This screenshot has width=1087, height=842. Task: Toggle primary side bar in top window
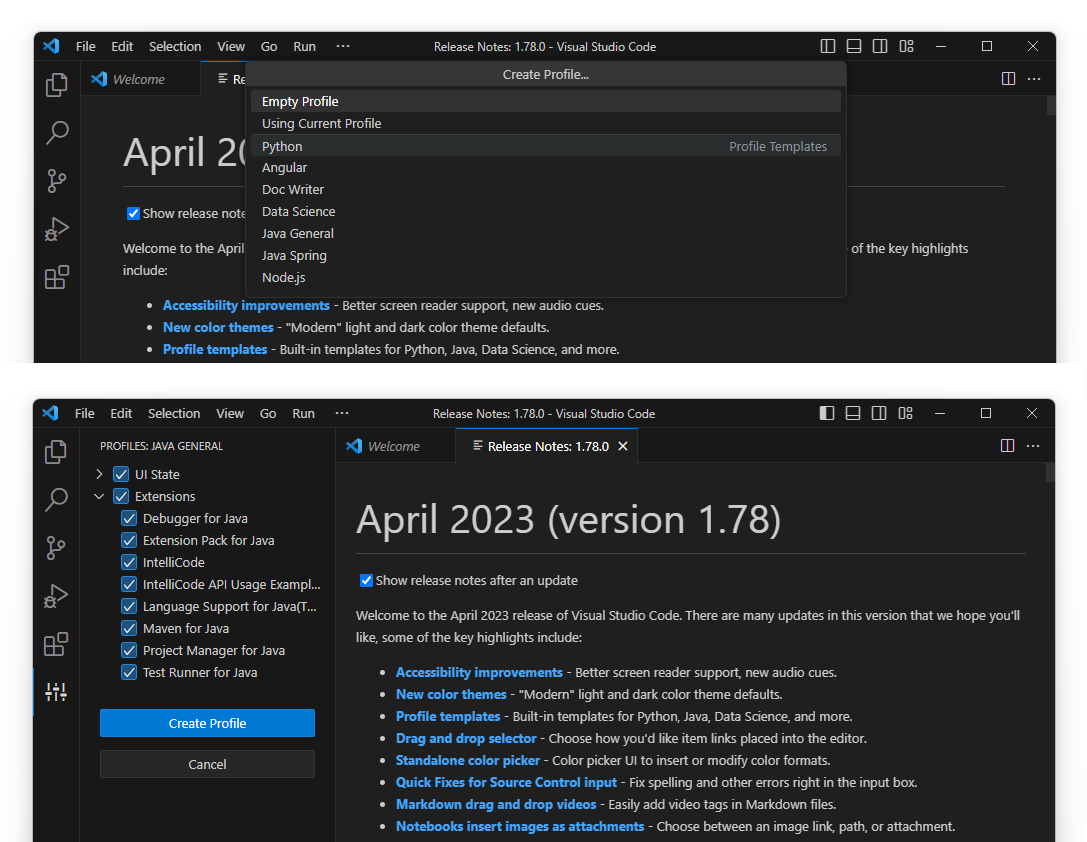(x=828, y=46)
